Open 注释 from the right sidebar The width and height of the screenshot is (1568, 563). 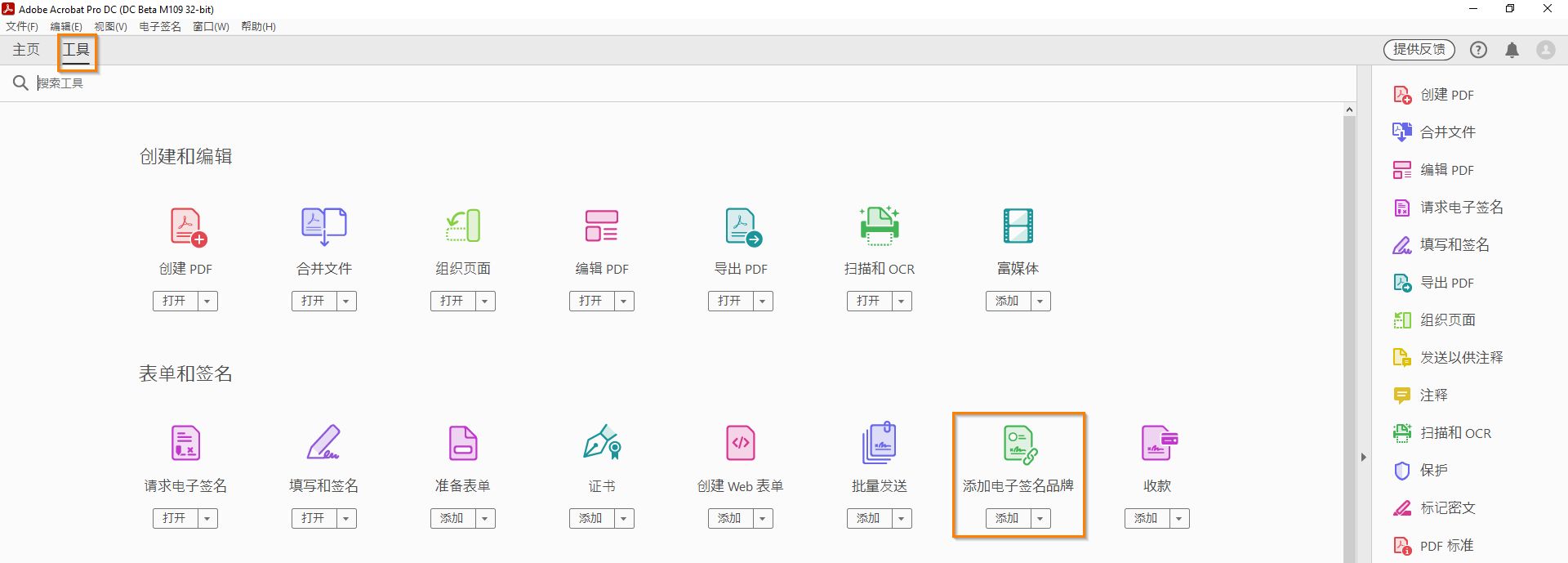click(x=1420, y=395)
